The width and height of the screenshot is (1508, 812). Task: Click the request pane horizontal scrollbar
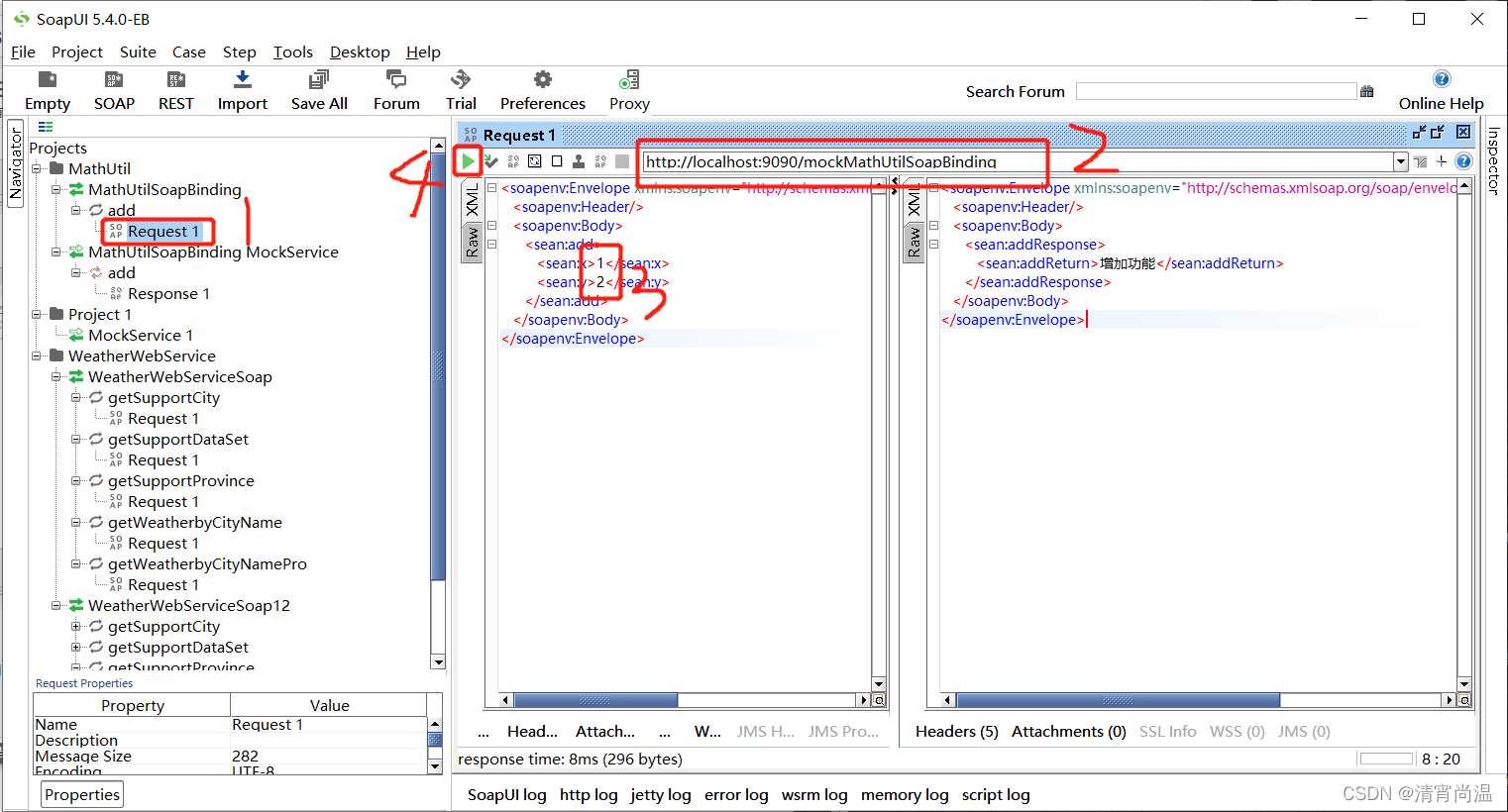[x=685, y=700]
